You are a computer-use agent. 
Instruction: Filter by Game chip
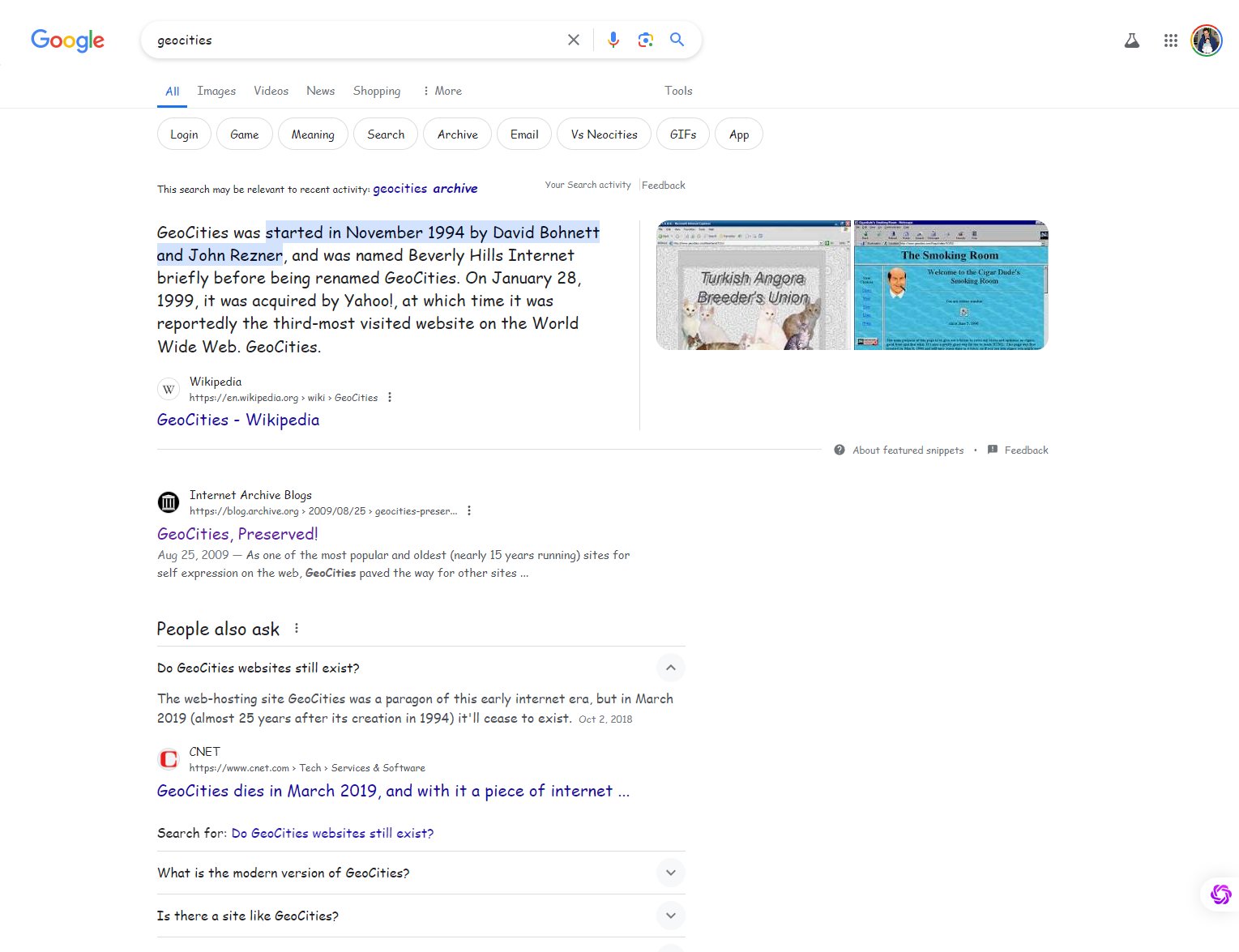(244, 134)
